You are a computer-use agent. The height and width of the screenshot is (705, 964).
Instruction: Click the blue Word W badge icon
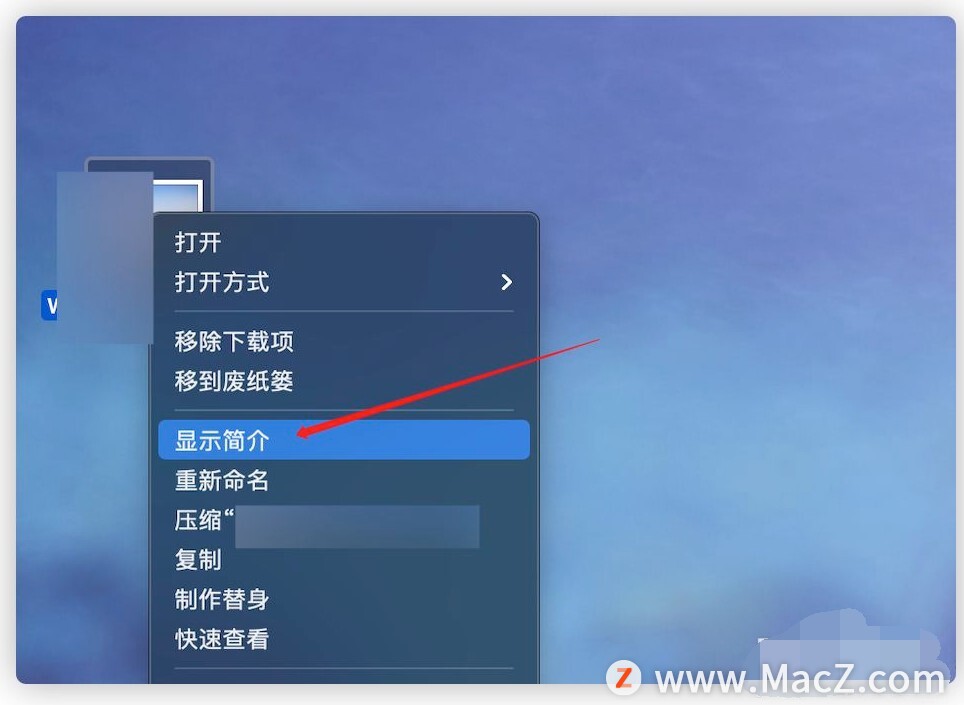49,305
